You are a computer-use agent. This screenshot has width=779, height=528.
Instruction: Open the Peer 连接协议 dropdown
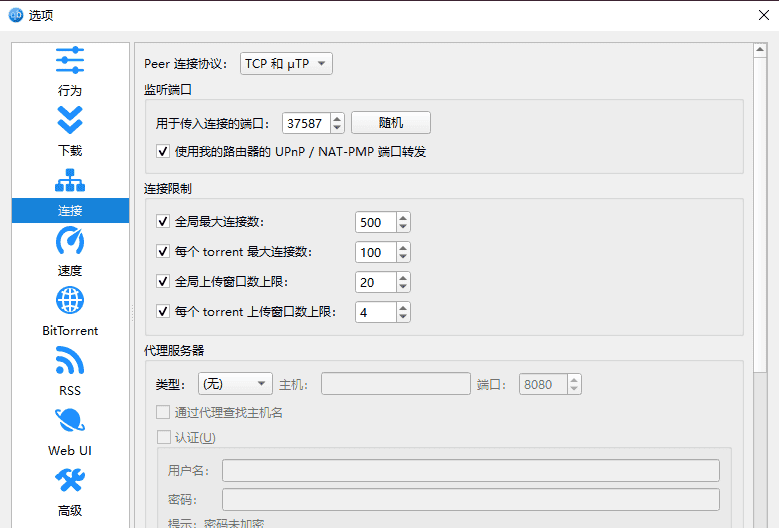286,64
